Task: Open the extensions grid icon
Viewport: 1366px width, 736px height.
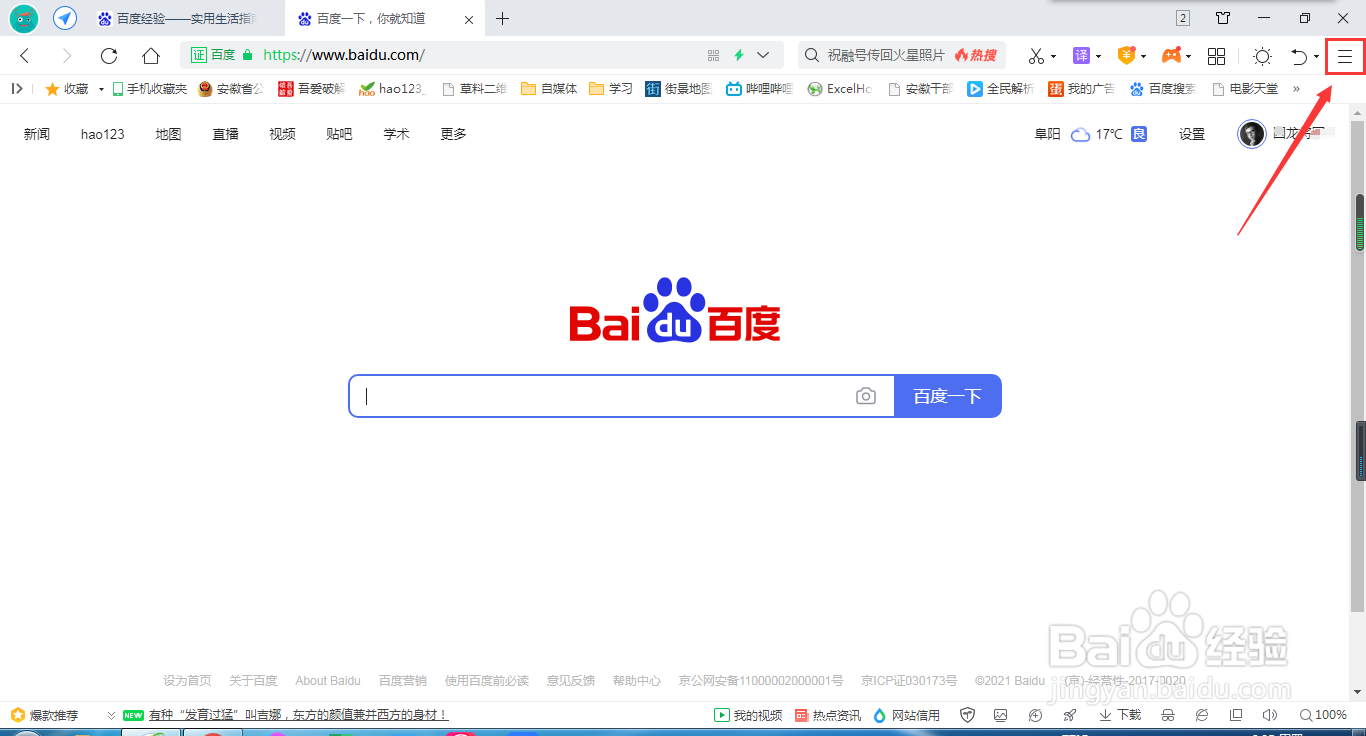Action: (1216, 56)
